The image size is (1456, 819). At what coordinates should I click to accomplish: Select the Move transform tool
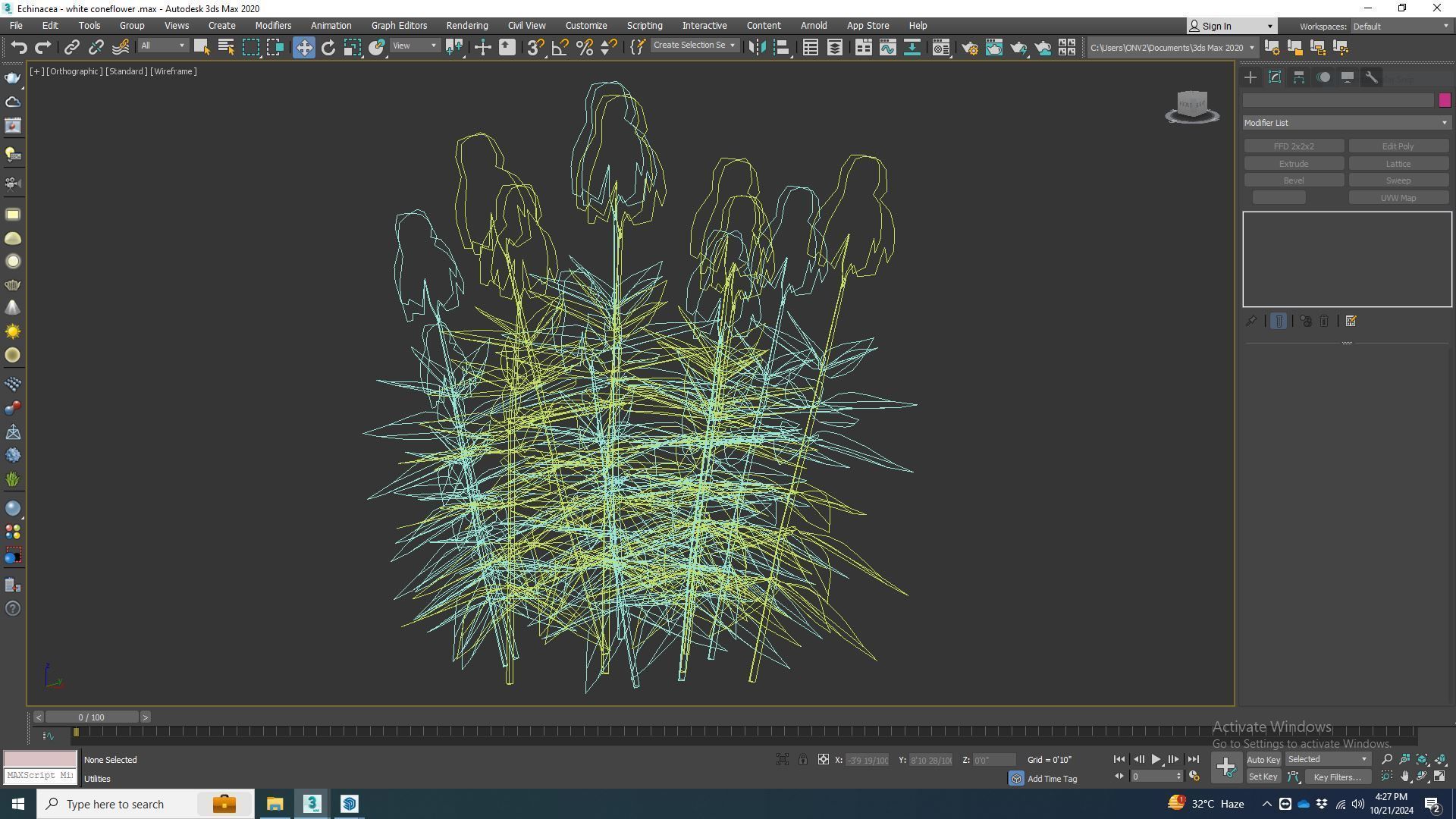coord(303,48)
